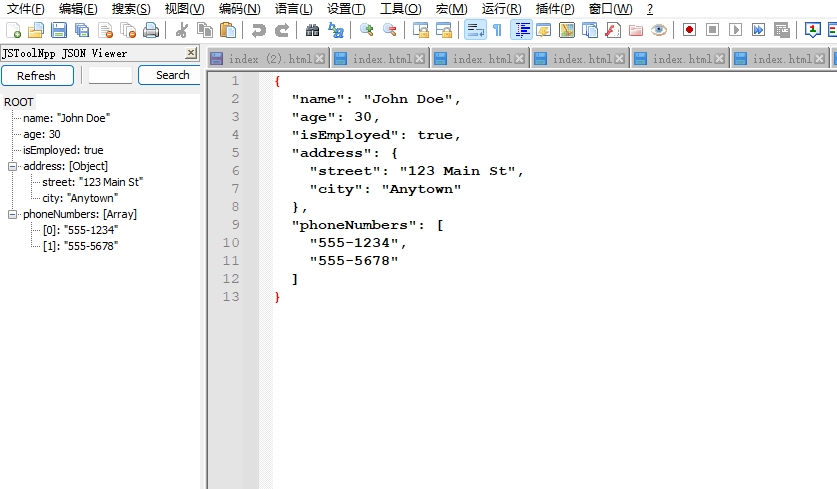Save the current file with the floppy icon

tap(59, 30)
